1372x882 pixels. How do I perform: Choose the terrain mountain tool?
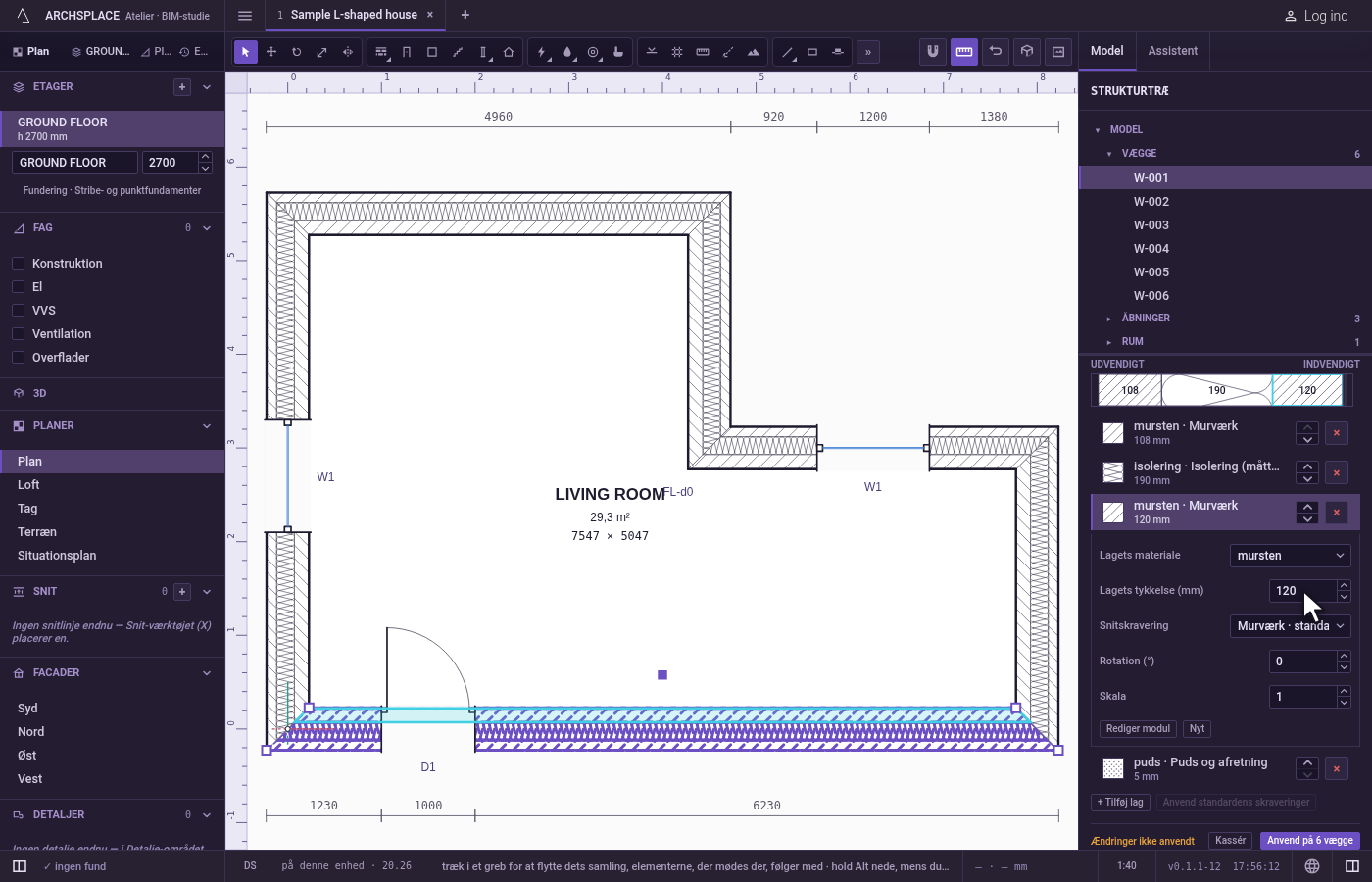[x=754, y=52]
